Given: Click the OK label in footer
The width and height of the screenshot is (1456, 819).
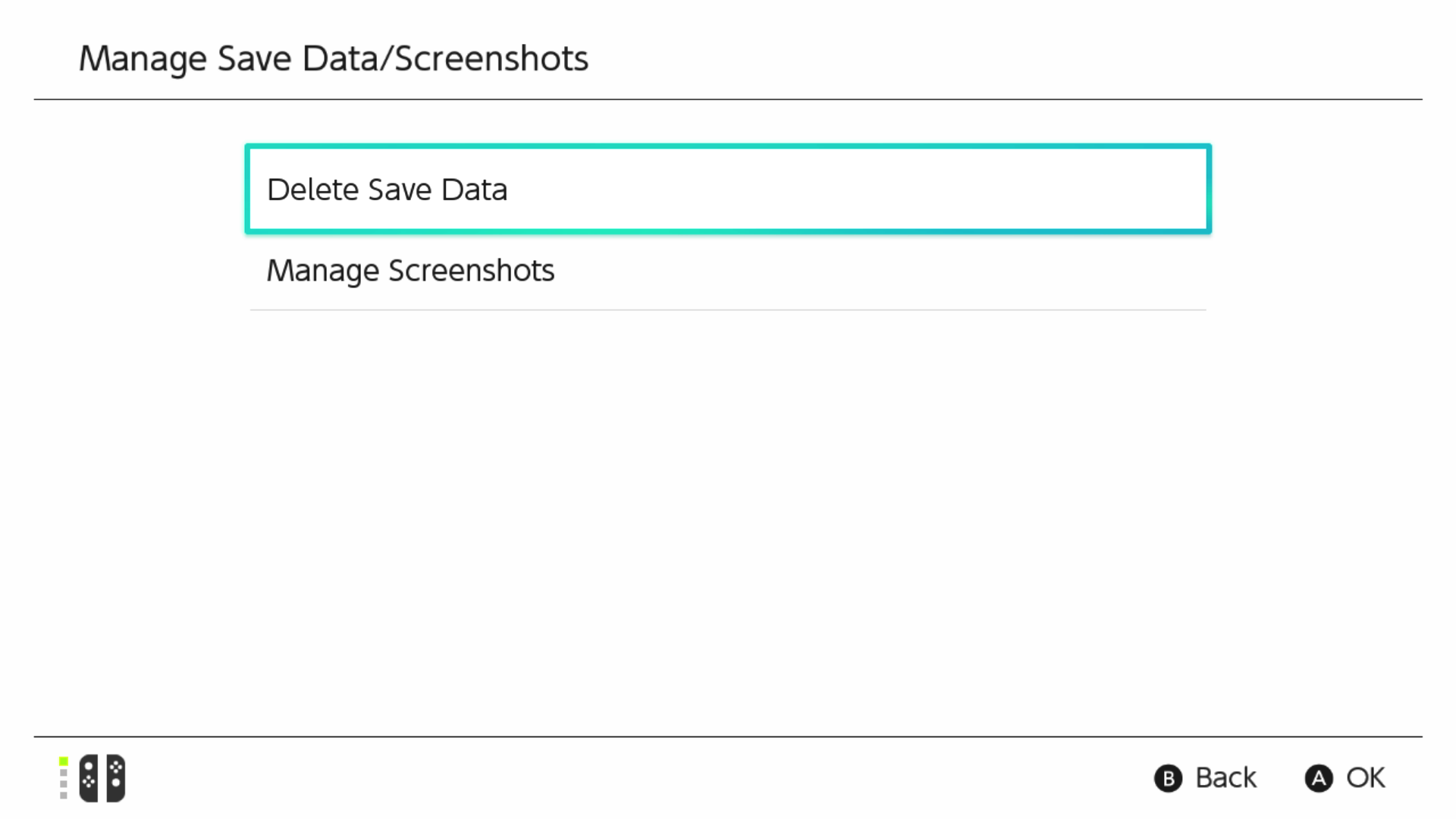Looking at the screenshot, I should tap(1365, 778).
